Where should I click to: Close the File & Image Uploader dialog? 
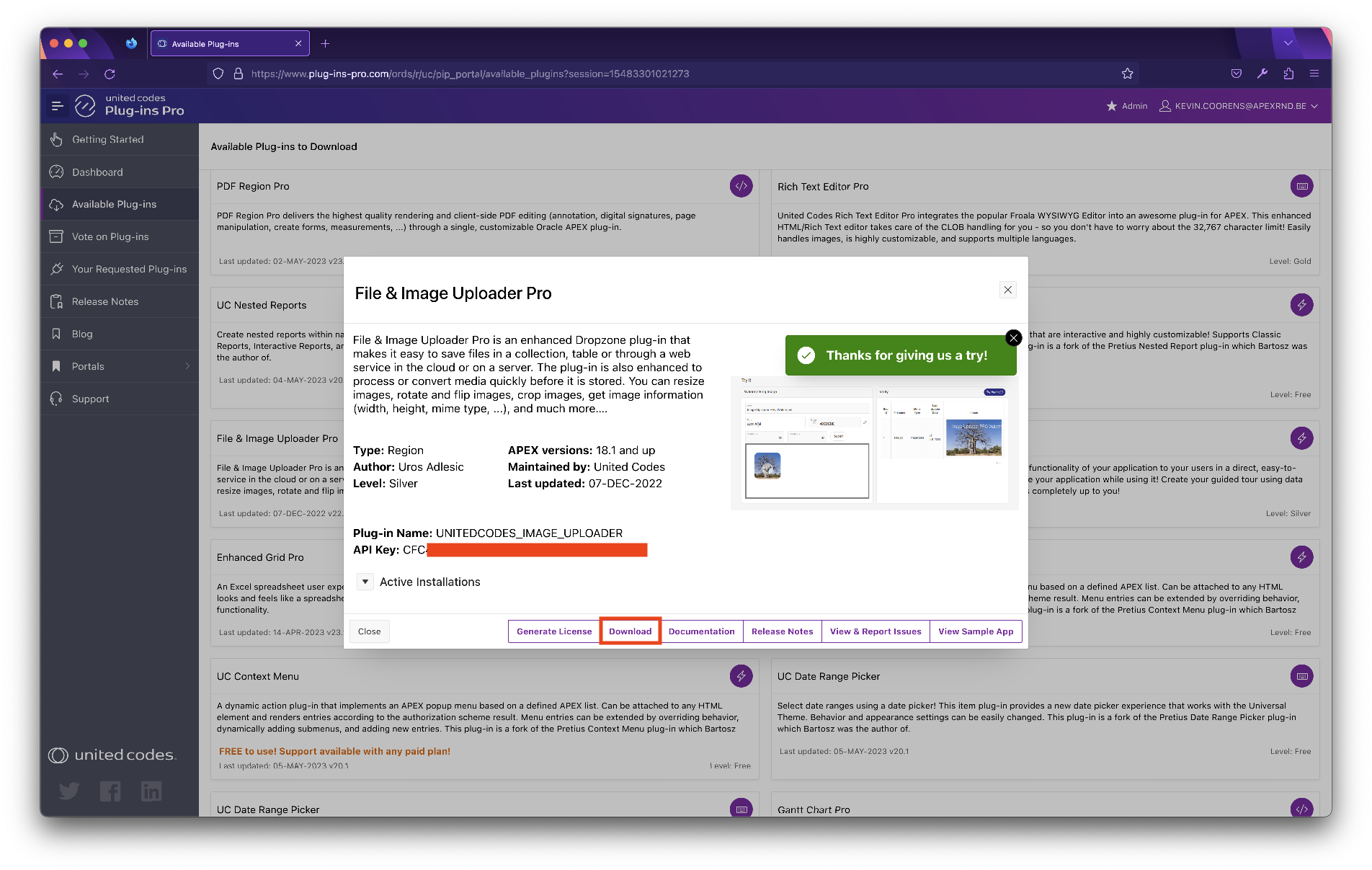1007,290
